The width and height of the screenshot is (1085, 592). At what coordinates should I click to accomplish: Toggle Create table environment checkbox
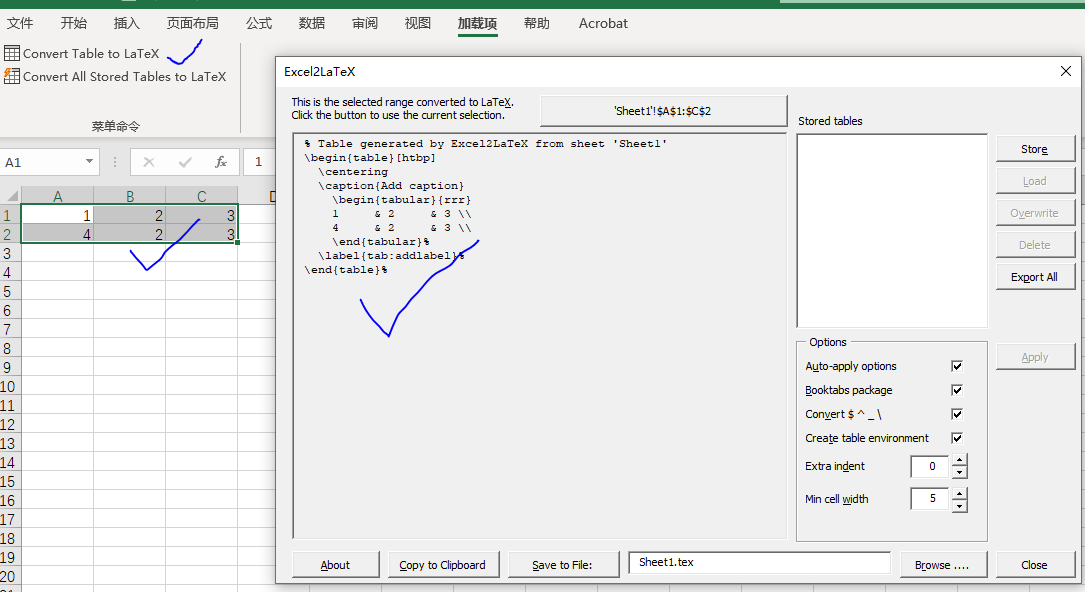coord(956,438)
